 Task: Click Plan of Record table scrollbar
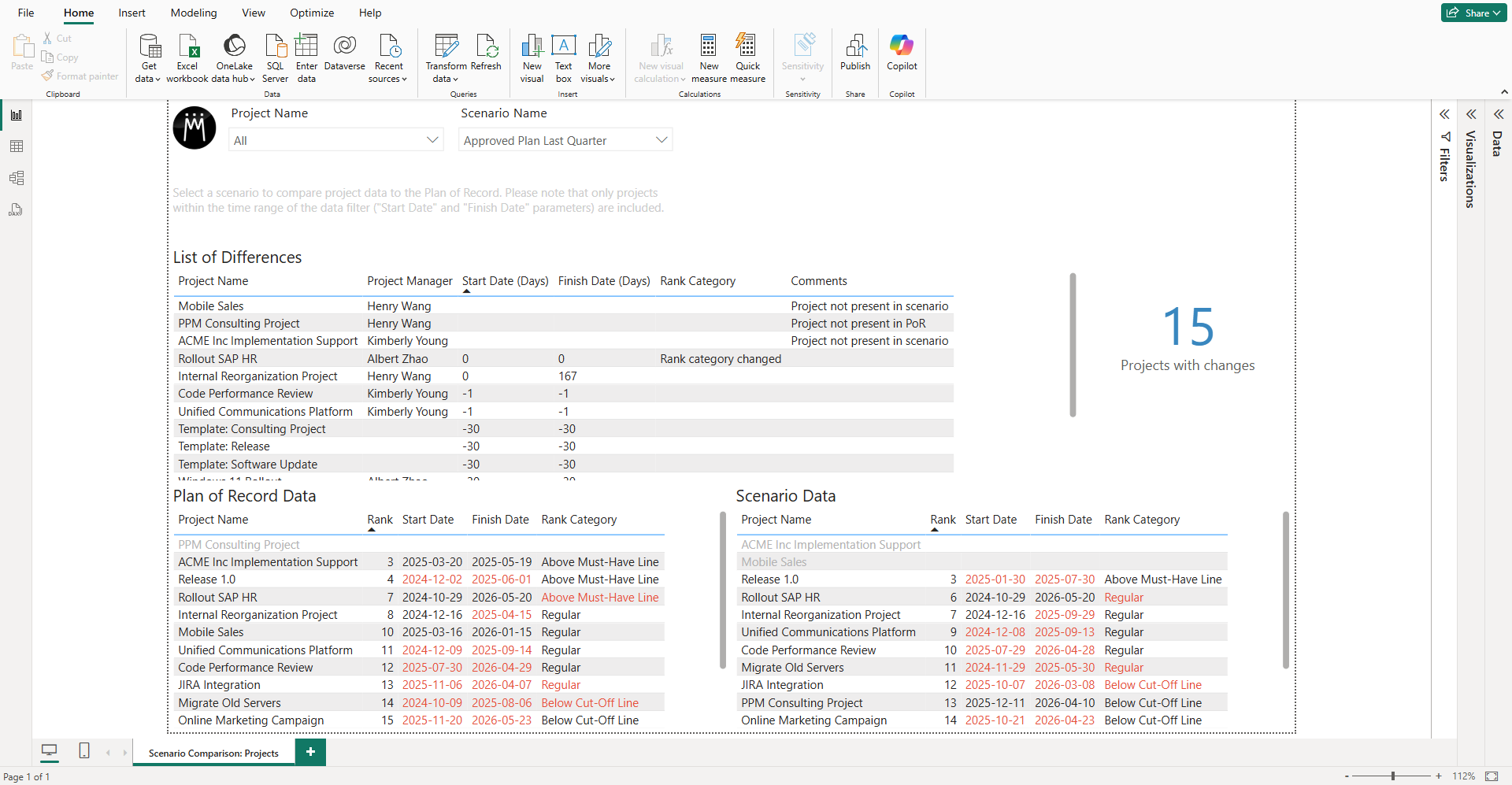723,591
